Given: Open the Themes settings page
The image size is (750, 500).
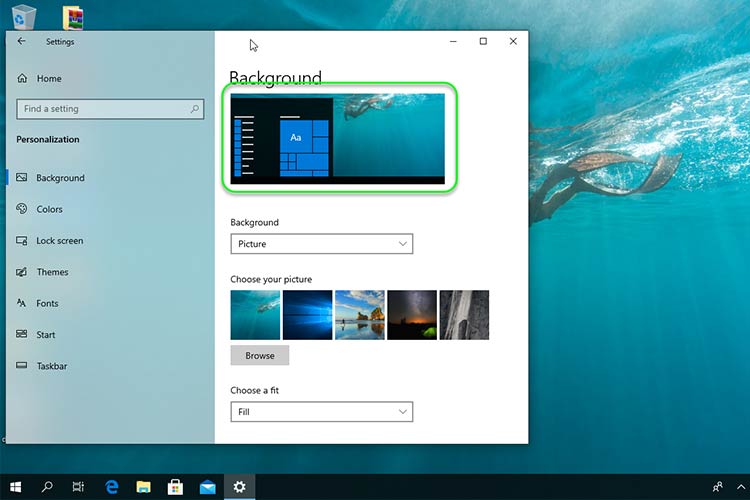Looking at the screenshot, I should coord(52,272).
